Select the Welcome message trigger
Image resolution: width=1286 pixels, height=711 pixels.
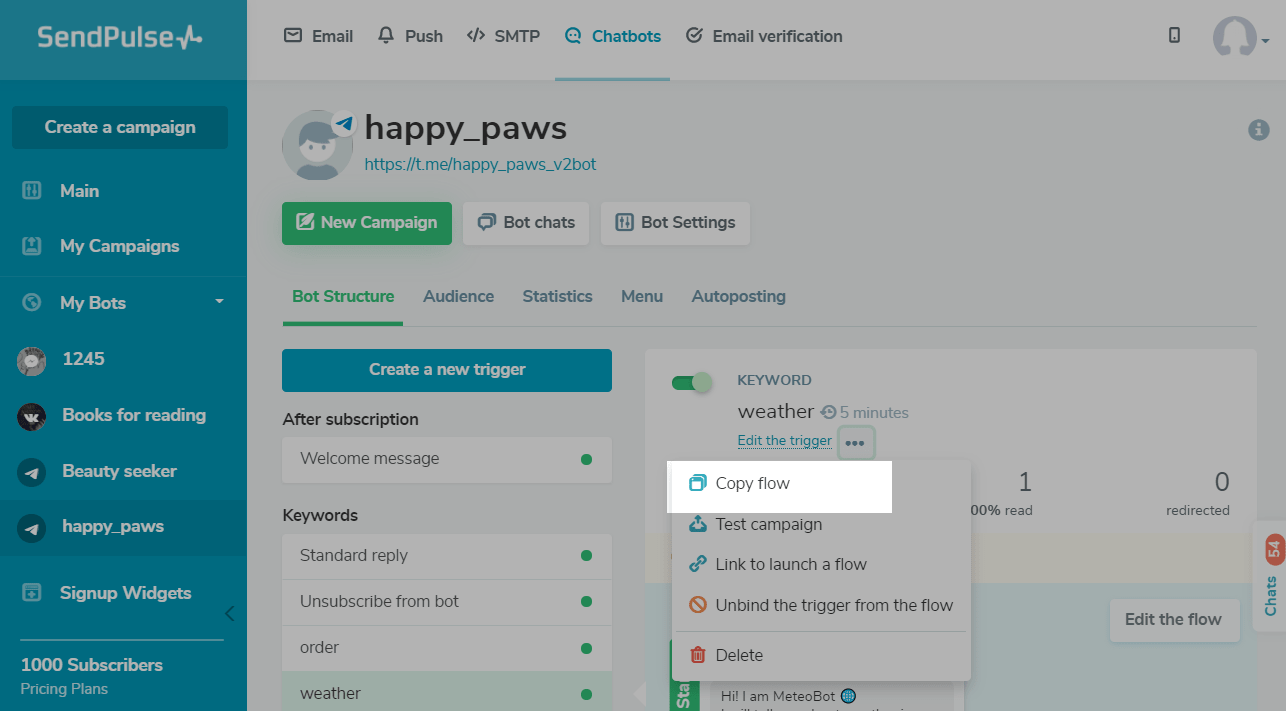(x=447, y=459)
